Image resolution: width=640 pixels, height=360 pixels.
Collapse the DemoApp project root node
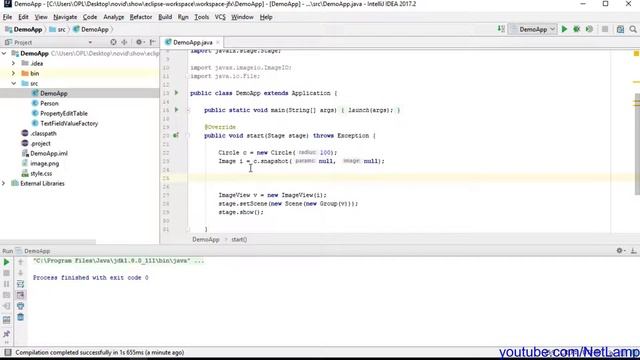(x=4, y=53)
